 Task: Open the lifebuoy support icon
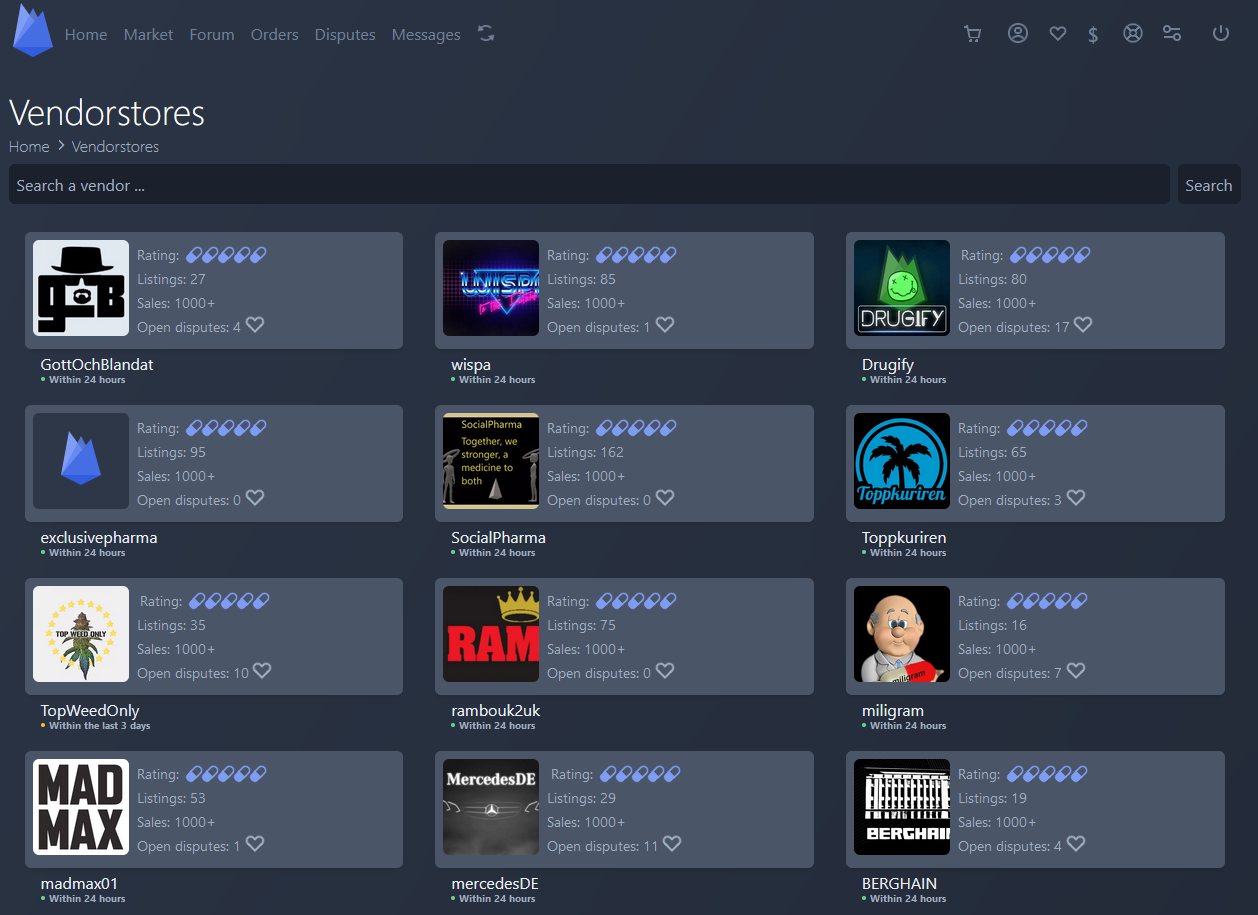[x=1132, y=34]
